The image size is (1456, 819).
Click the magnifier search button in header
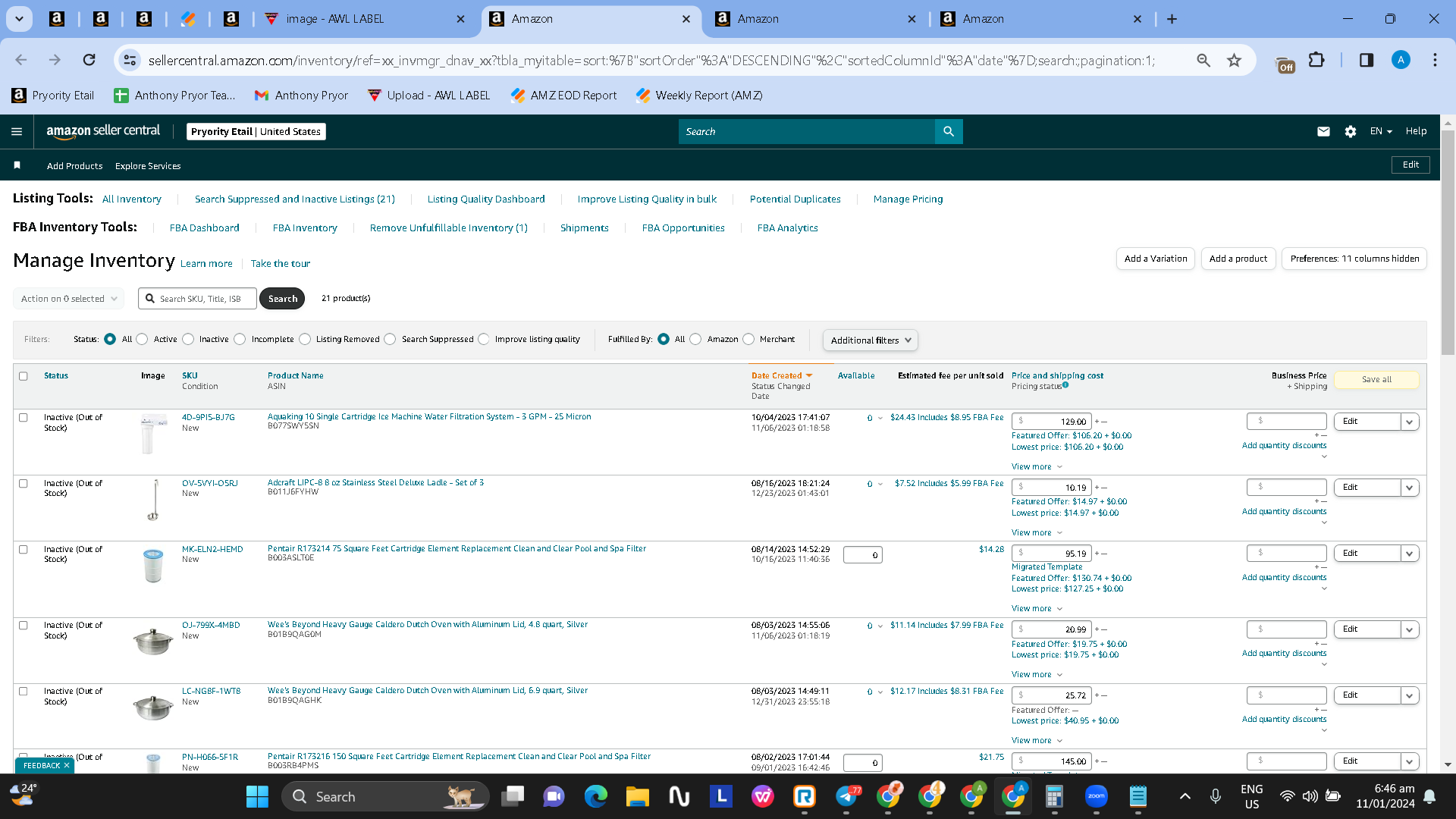pos(949,131)
